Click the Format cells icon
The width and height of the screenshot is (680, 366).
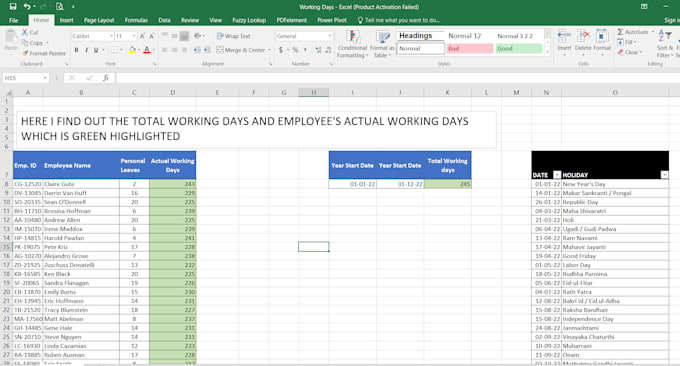point(602,36)
